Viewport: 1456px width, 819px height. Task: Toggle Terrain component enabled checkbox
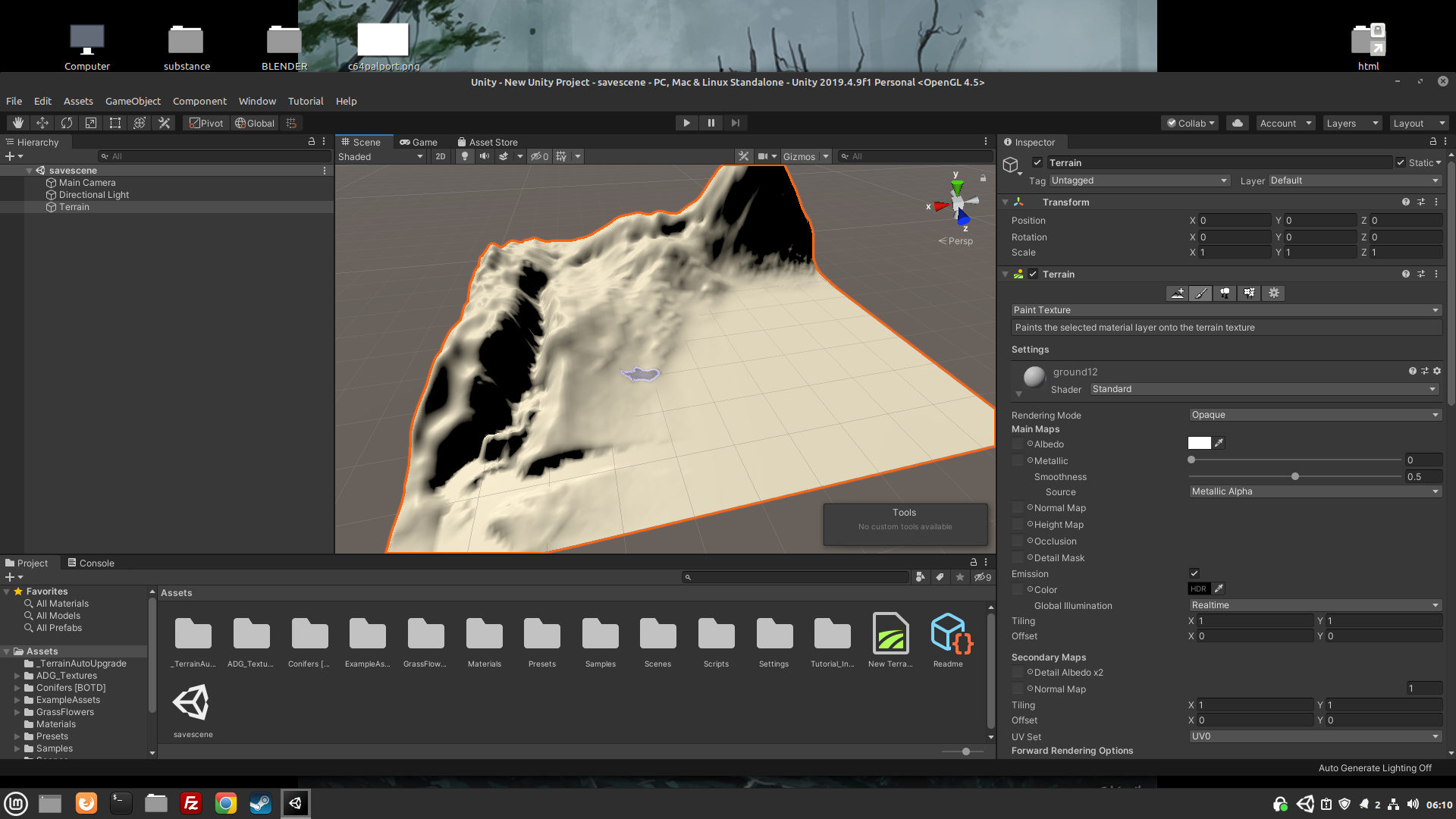coord(1033,274)
